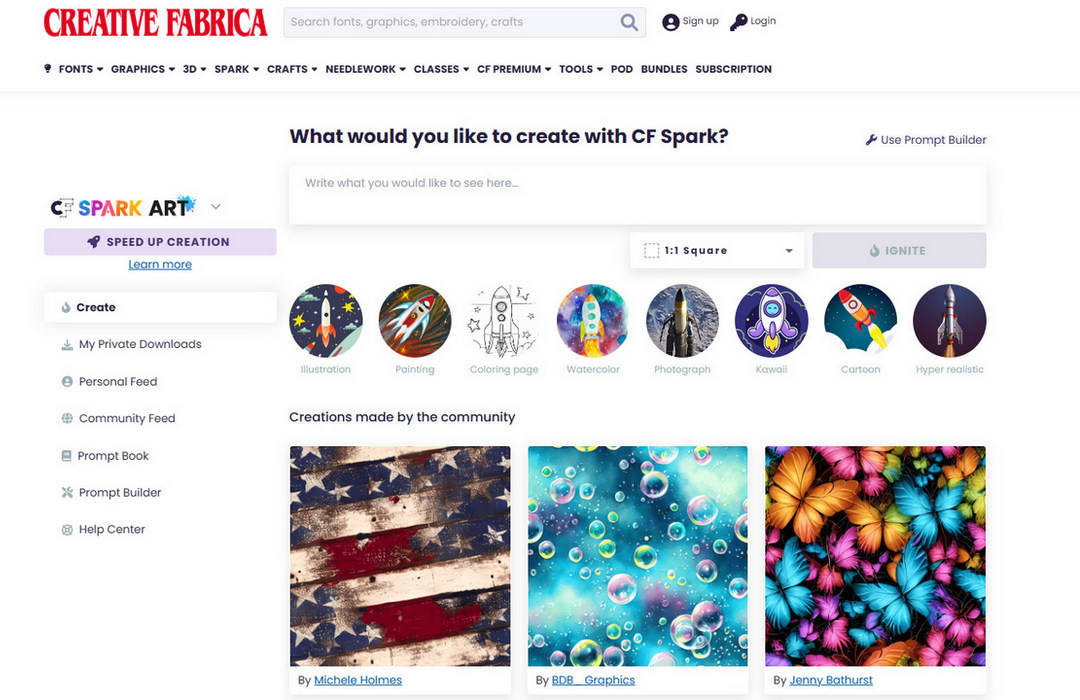The width and height of the screenshot is (1080, 700).
Task: Select the Illustration rocket style icon
Action: click(x=326, y=321)
